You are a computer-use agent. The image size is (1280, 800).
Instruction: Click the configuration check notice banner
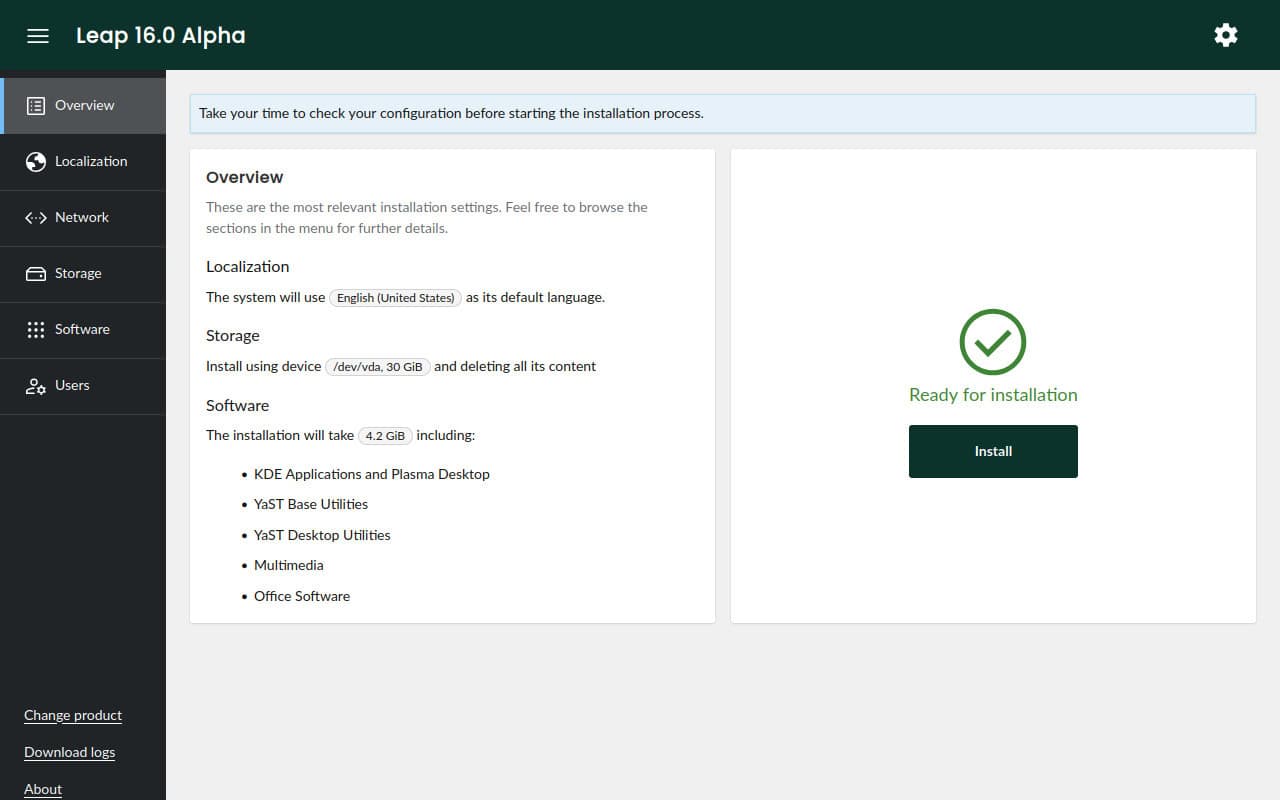point(722,113)
